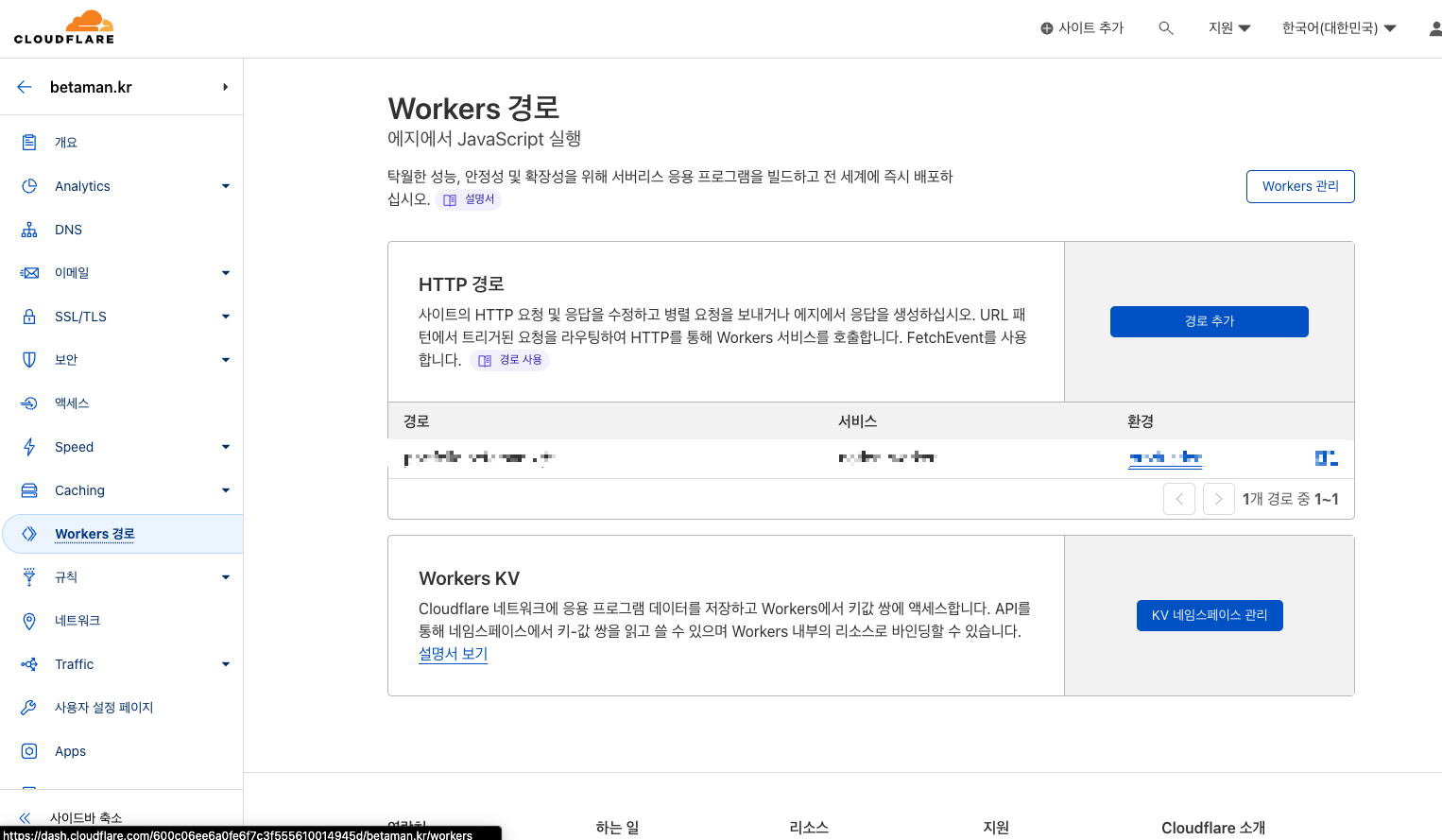Expand the SSL/TLS submenu arrow
This screenshot has width=1442, height=840.
(x=226, y=317)
